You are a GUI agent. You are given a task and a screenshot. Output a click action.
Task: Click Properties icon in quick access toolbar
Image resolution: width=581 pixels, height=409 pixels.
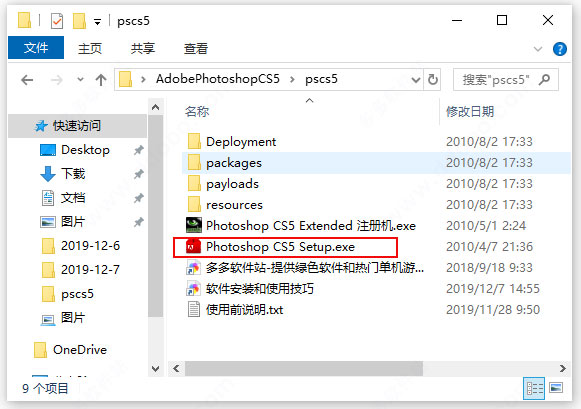(x=57, y=21)
